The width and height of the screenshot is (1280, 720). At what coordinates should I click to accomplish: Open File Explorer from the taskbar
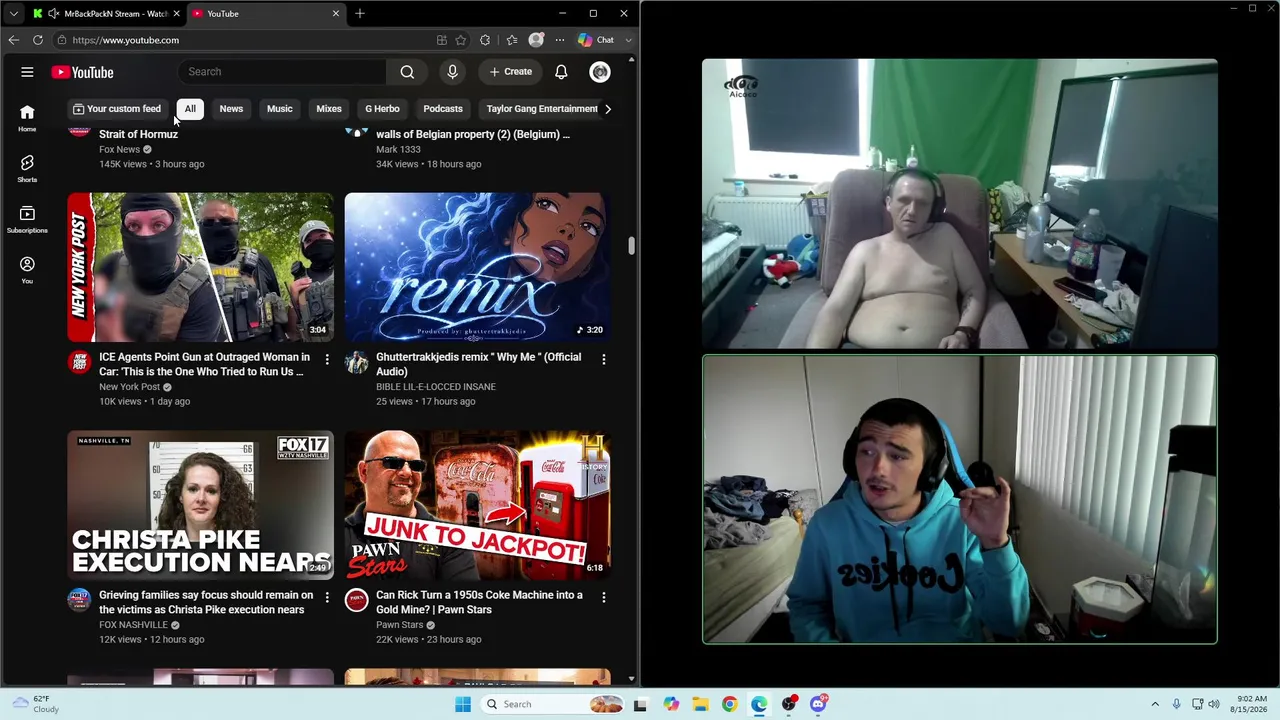pyautogui.click(x=700, y=704)
